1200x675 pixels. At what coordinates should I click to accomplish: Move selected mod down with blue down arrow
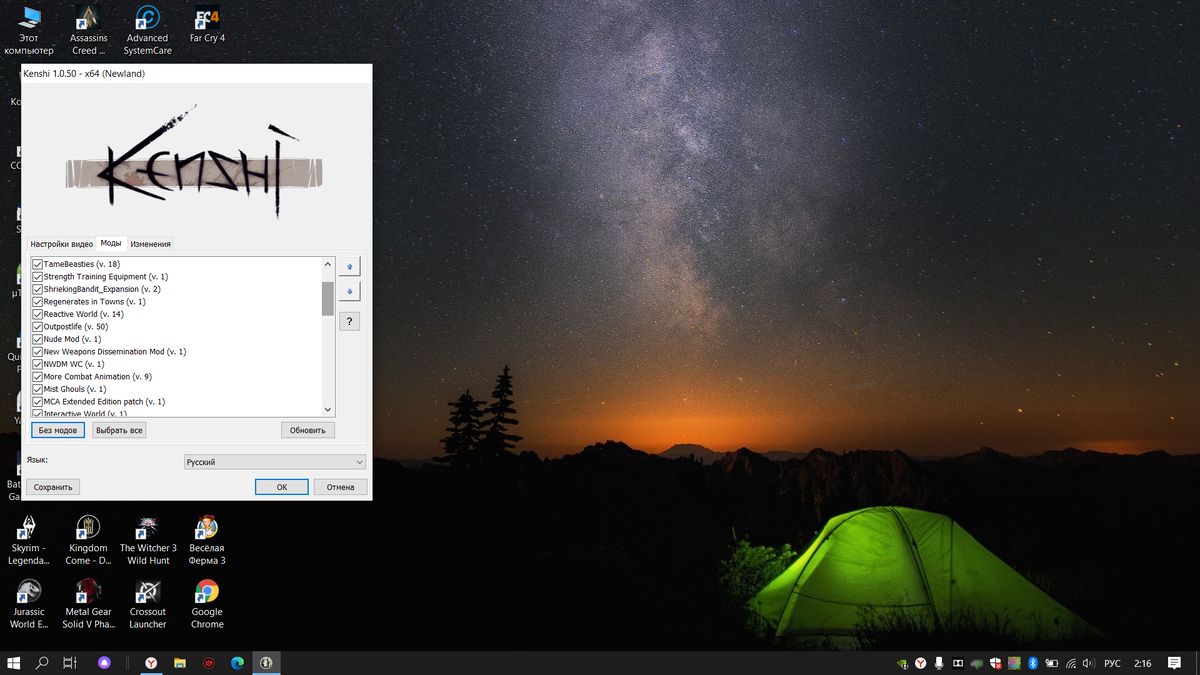point(349,292)
